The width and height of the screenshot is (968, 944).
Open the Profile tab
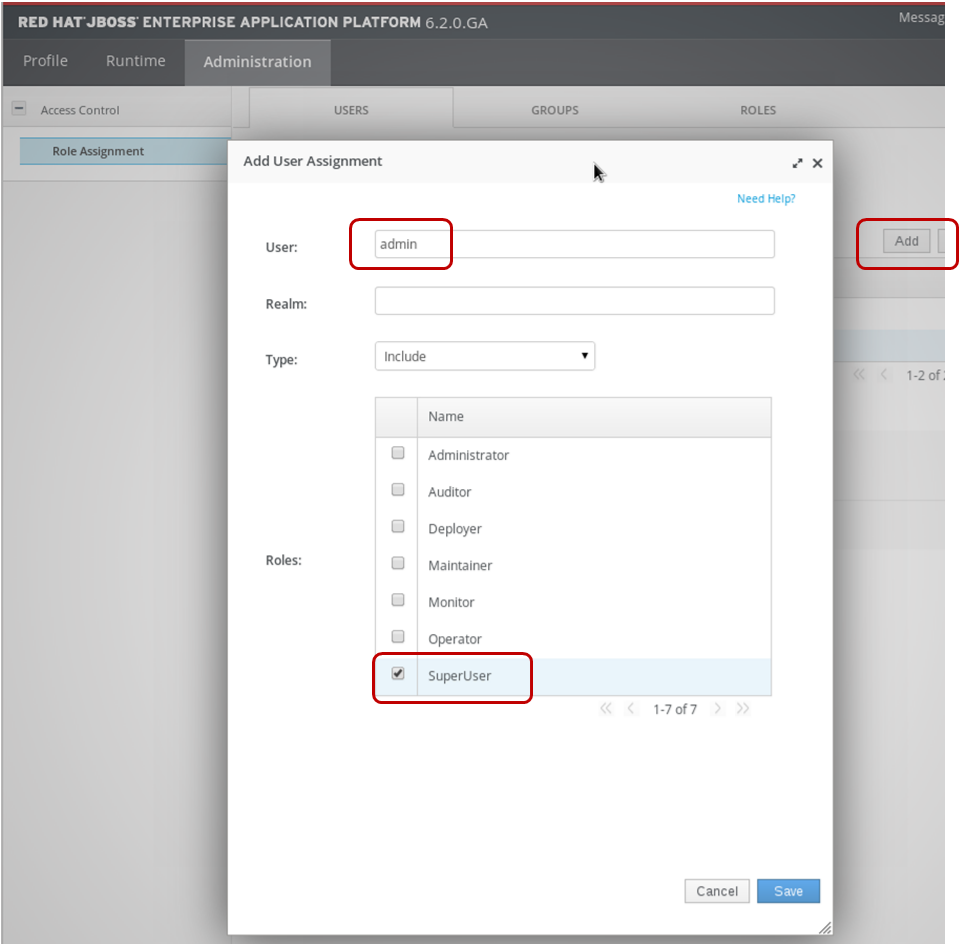point(45,61)
